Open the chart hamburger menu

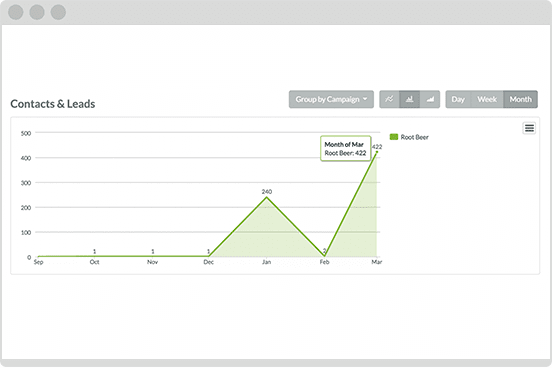529,128
